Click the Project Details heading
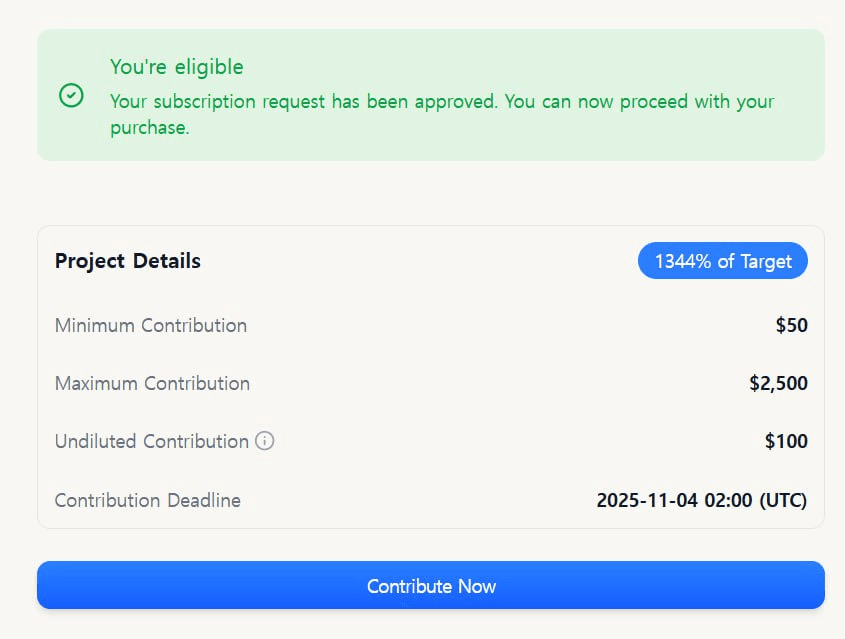The image size is (845, 639). click(x=127, y=261)
